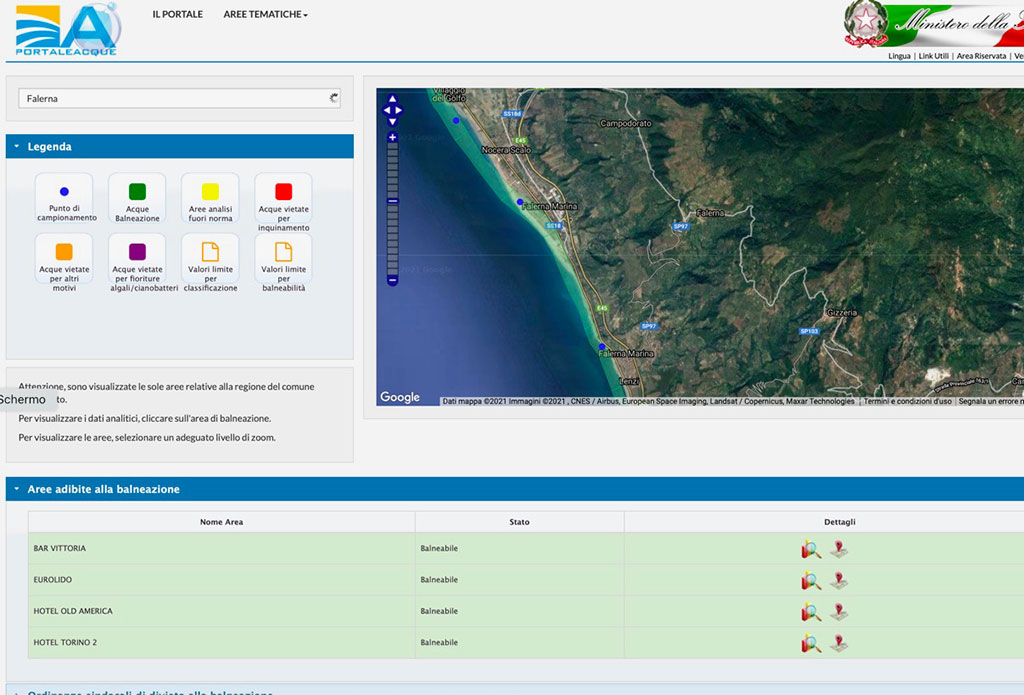Click the yellow Aree analisi fuori norma swatch
The image size is (1024, 695).
(210, 191)
